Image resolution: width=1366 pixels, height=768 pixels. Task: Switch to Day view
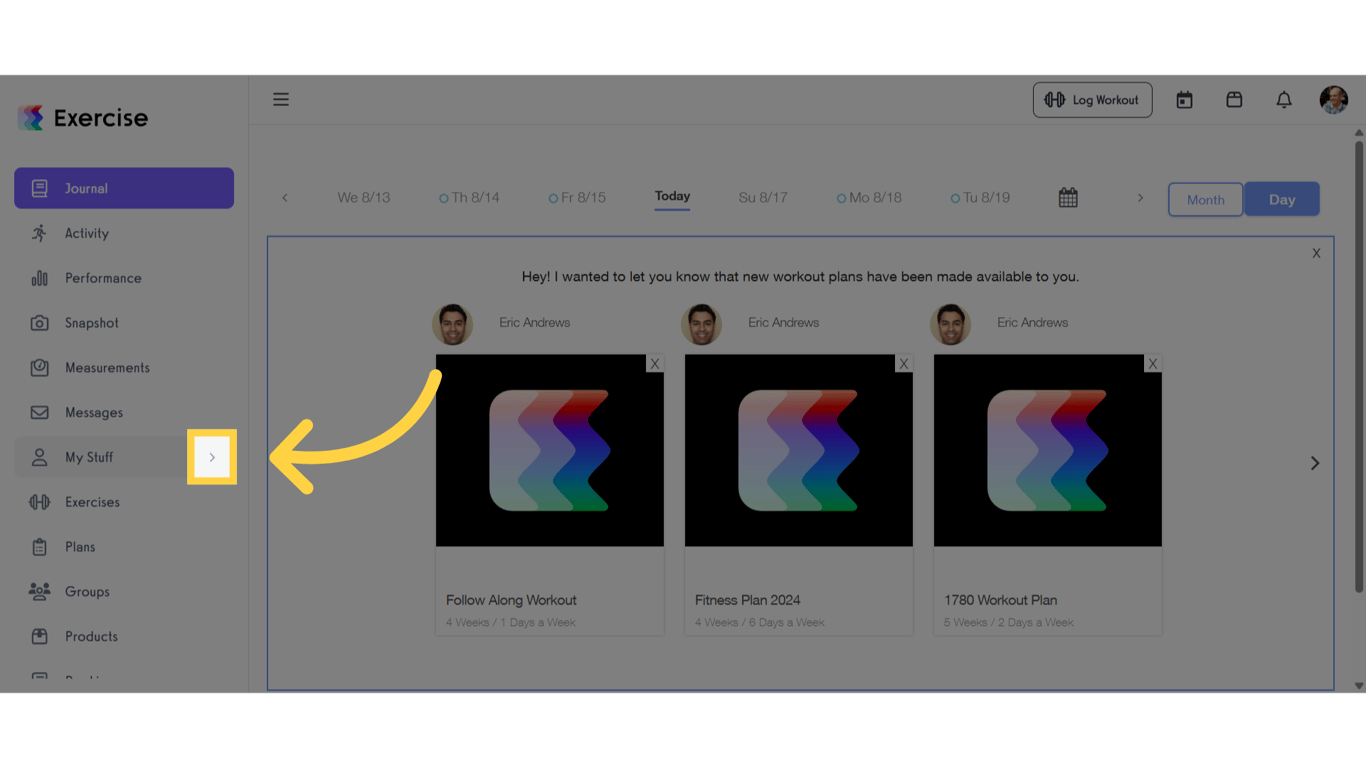coord(1282,199)
